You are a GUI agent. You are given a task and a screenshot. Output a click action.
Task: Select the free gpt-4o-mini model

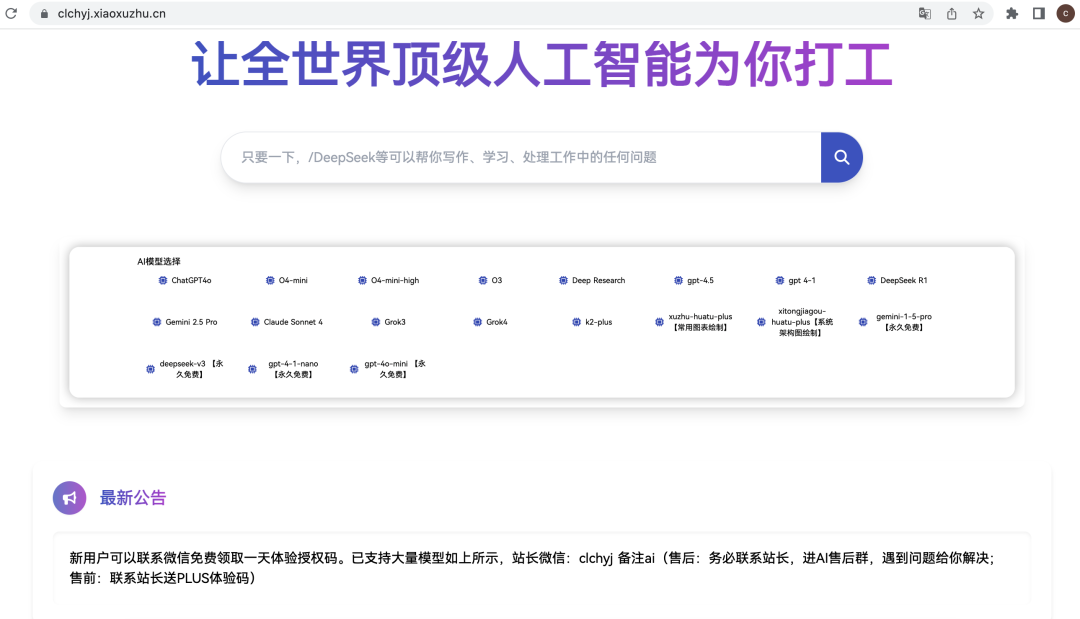[388, 369]
